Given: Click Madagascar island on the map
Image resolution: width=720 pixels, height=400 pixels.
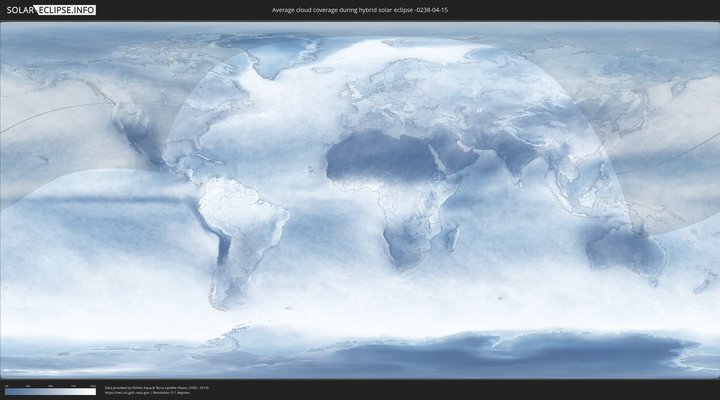Looking at the screenshot, I should (453, 238).
